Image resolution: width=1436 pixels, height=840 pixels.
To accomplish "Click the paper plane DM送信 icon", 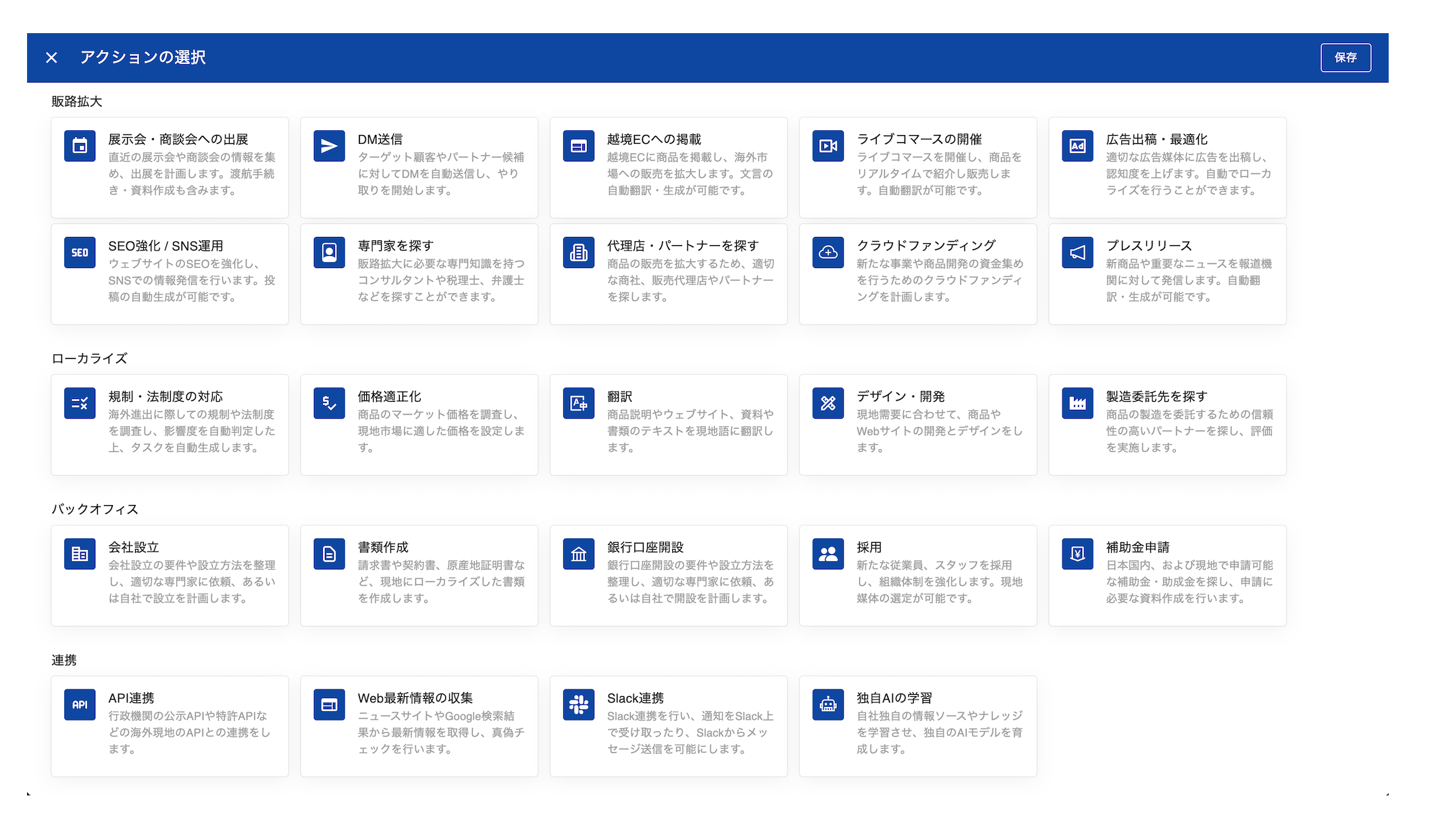I will coord(329,146).
